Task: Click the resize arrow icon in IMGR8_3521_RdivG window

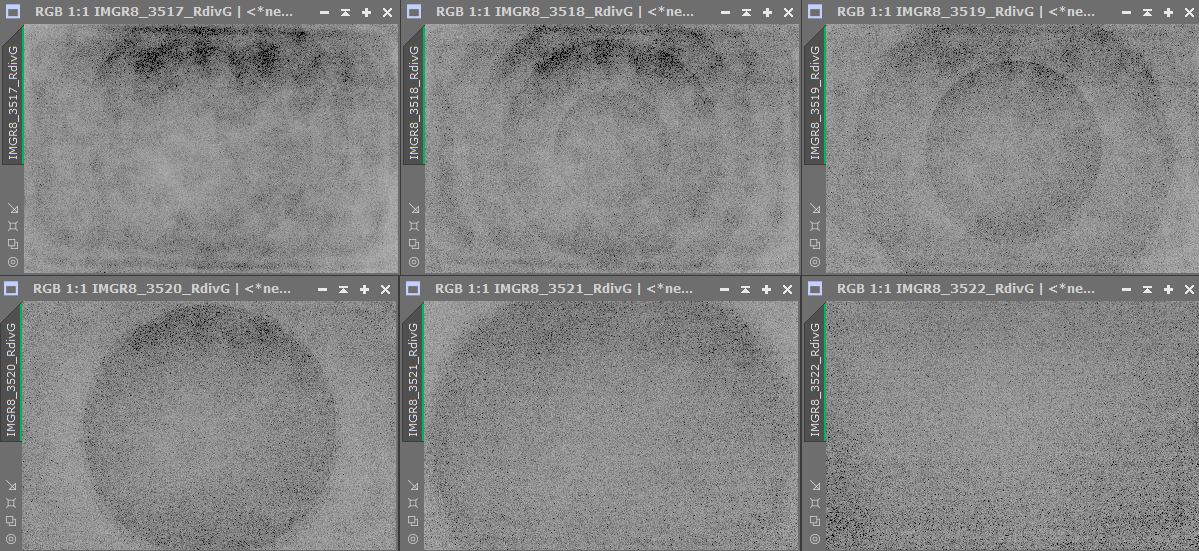Action: (414, 485)
